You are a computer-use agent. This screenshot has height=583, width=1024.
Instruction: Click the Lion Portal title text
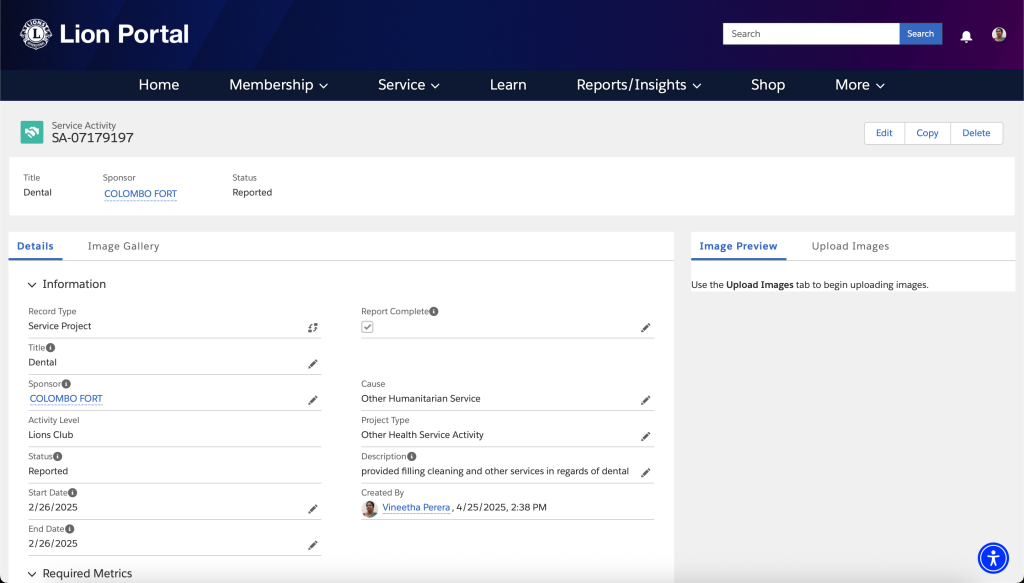124,34
